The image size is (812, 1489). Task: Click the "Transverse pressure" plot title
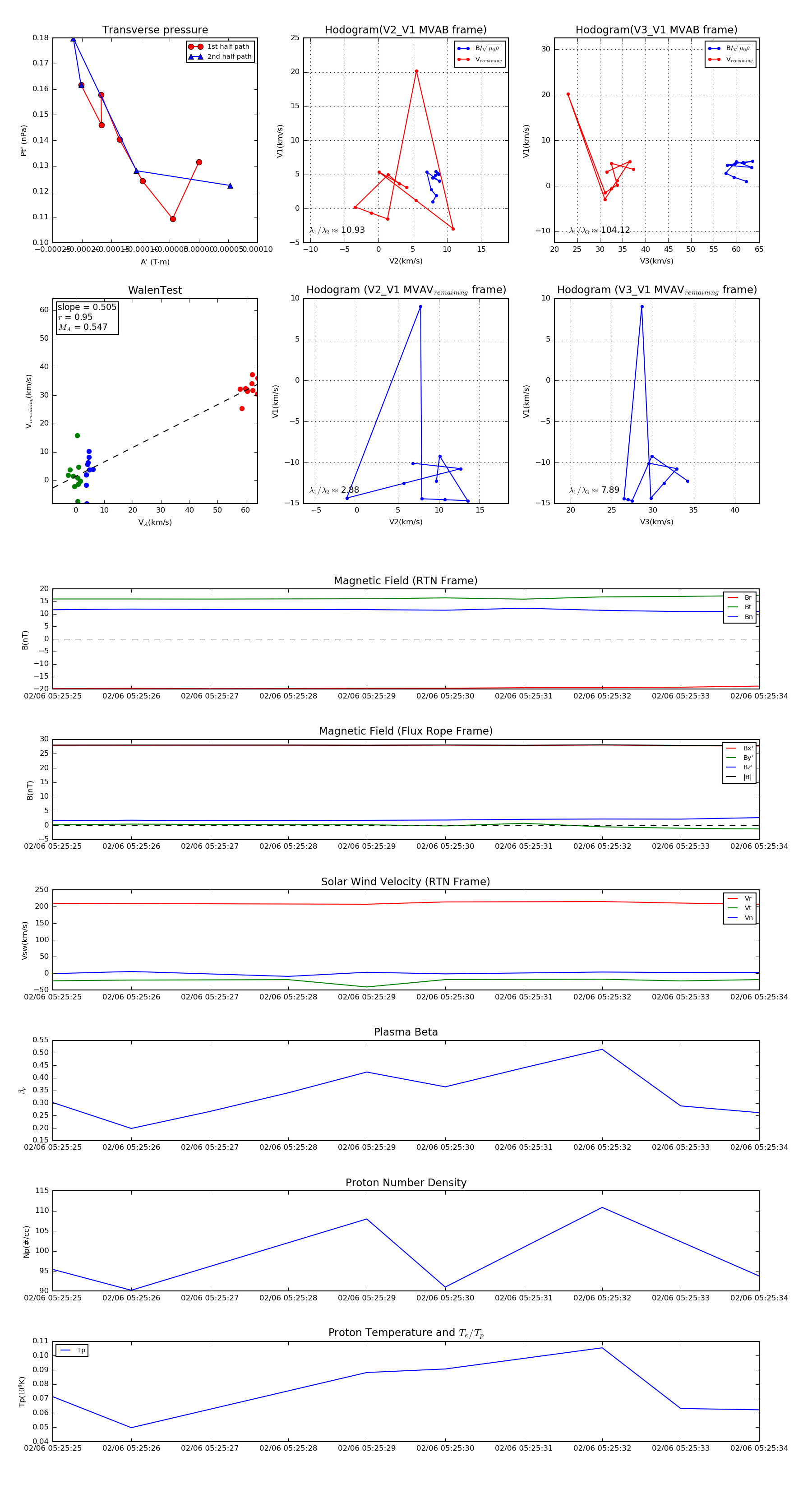click(x=155, y=30)
